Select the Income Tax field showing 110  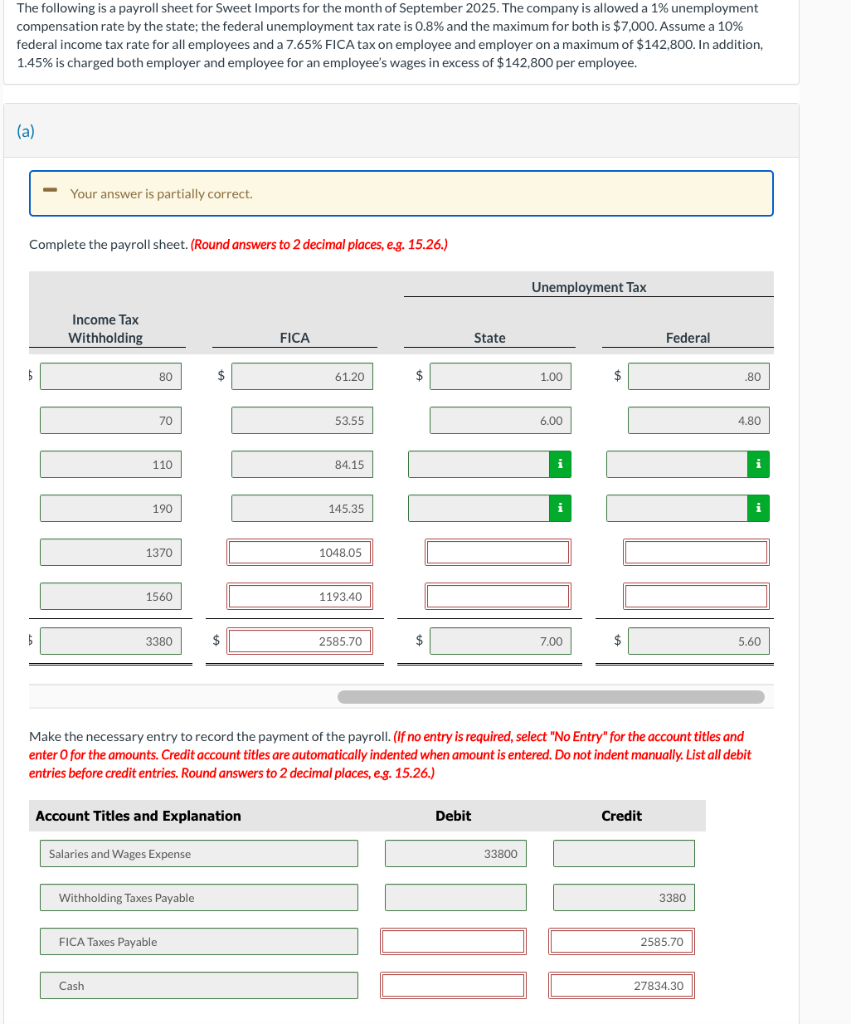pyautogui.click(x=110, y=464)
